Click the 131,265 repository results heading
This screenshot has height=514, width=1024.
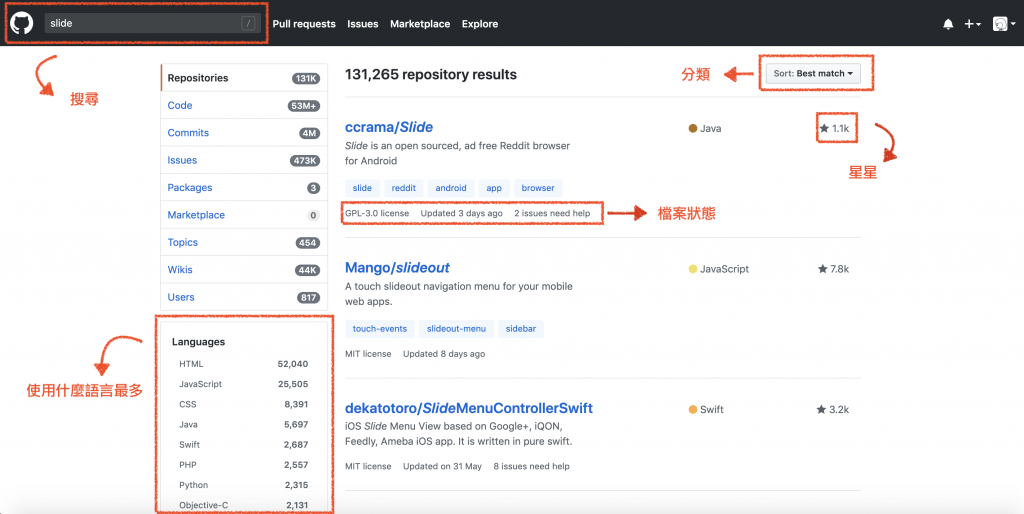[431, 74]
